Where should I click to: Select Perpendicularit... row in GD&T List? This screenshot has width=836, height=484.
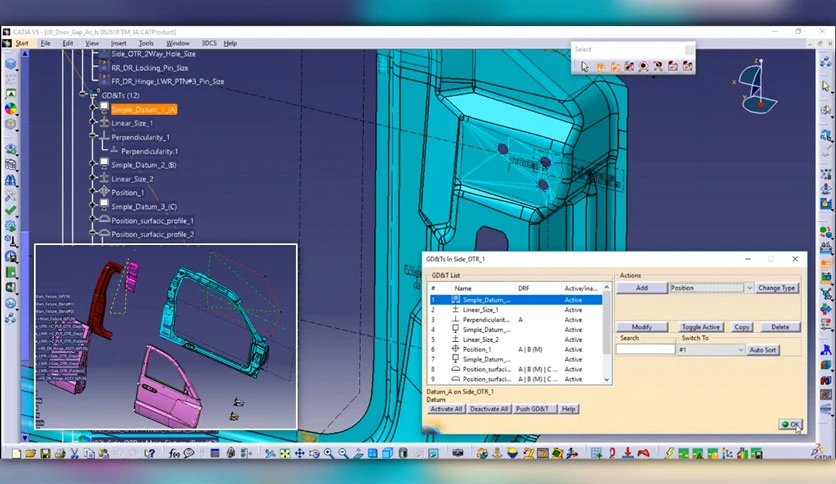tap(516, 319)
